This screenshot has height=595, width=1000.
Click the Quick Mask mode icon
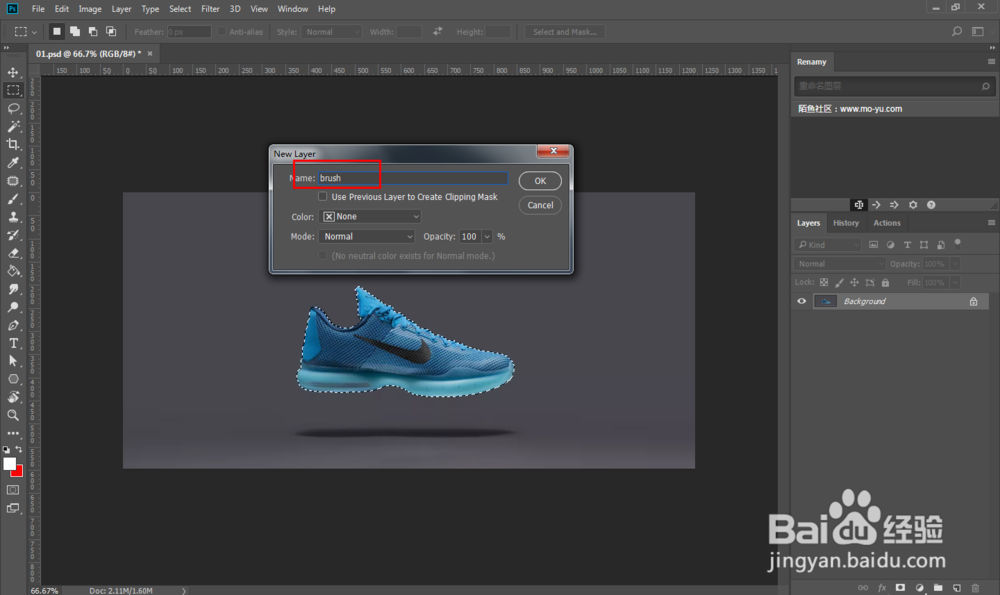coord(13,490)
